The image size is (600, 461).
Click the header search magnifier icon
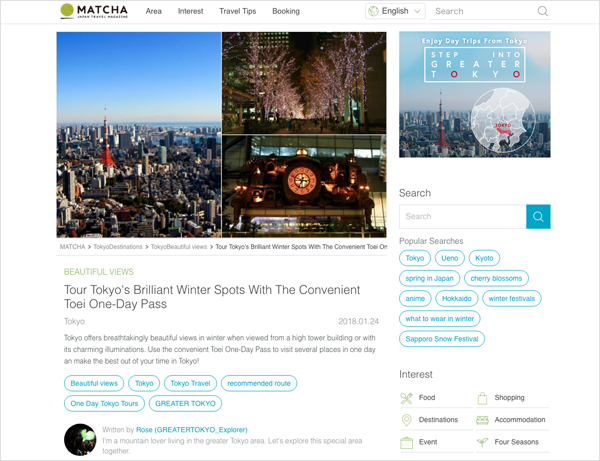(x=542, y=11)
